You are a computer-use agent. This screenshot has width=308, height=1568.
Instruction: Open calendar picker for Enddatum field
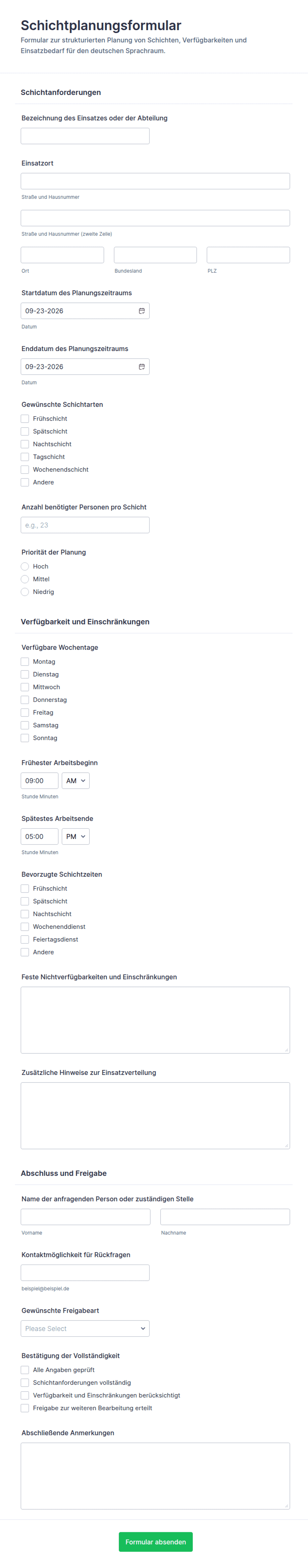[x=142, y=367]
